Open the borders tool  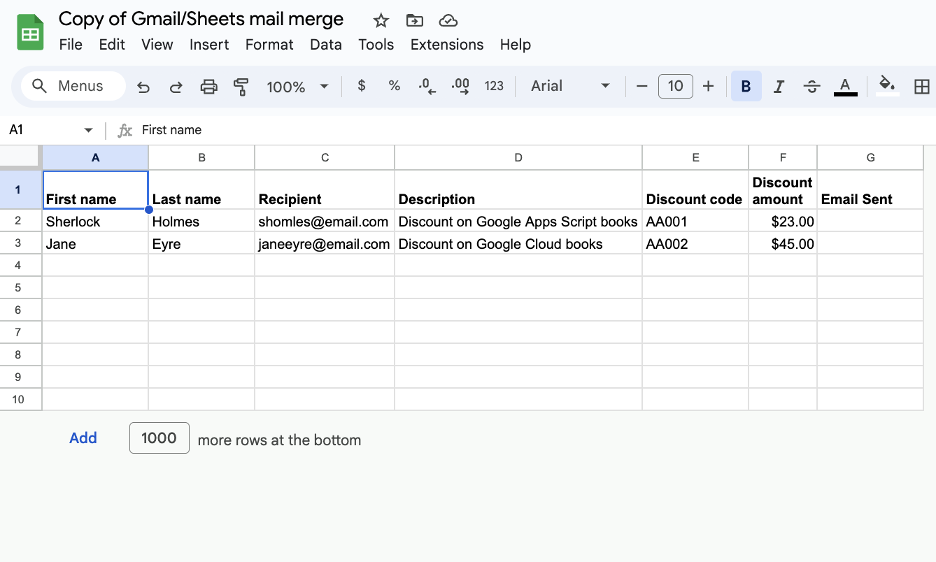pyautogui.click(x=922, y=87)
